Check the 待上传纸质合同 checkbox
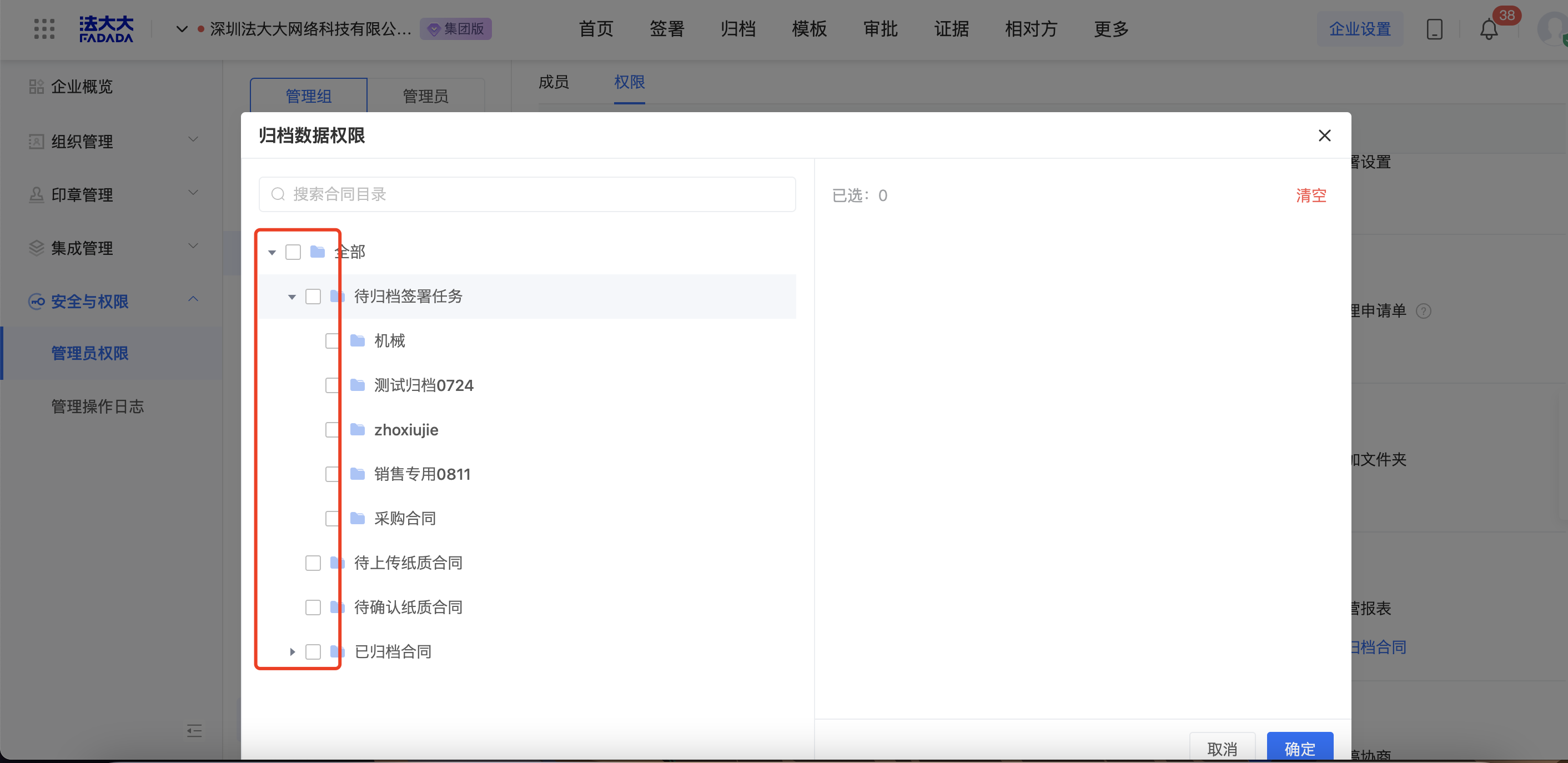1568x763 pixels. (314, 563)
